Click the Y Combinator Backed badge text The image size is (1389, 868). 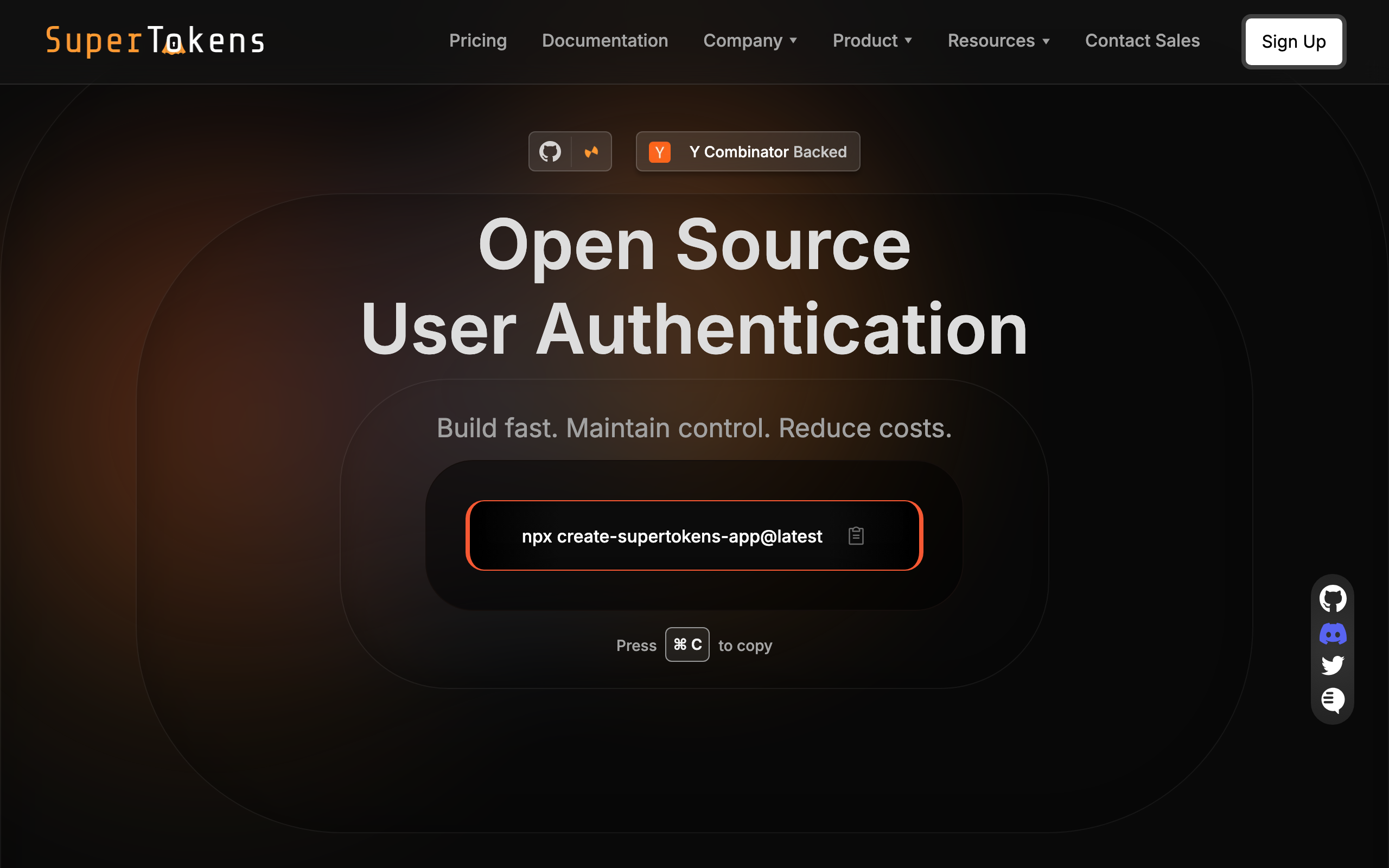(767, 152)
